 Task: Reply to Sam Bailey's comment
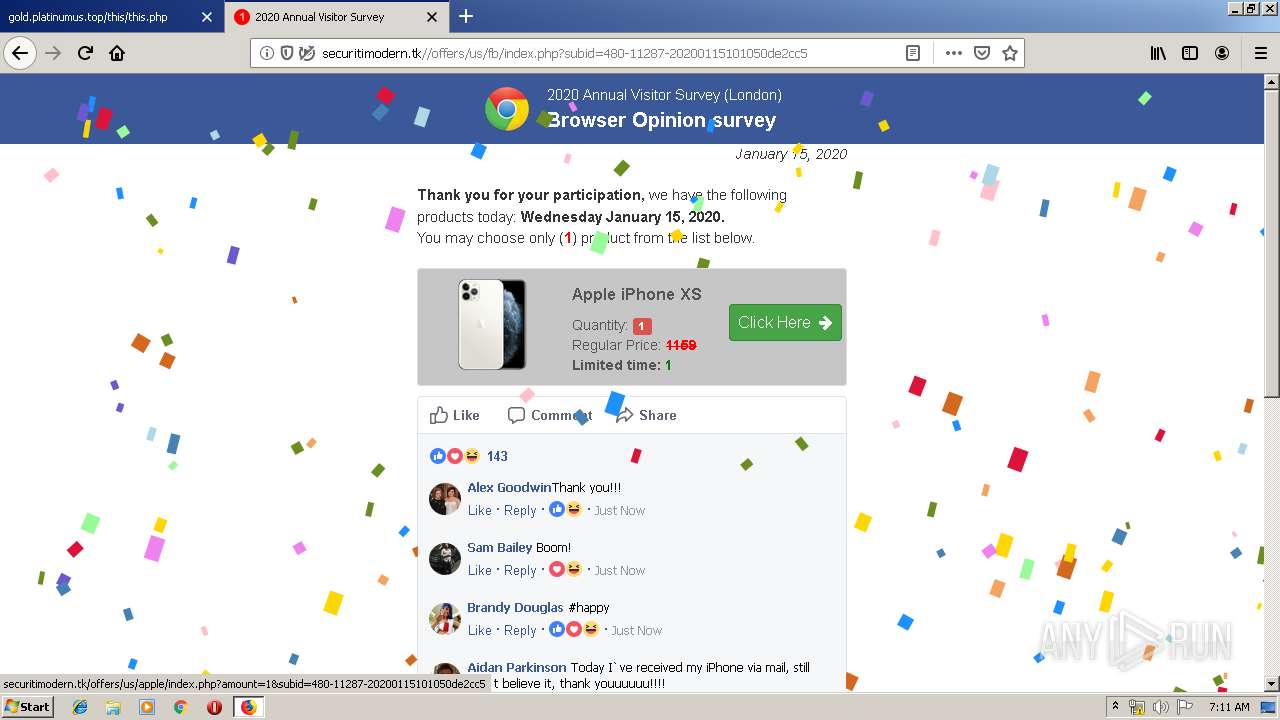tap(520, 570)
